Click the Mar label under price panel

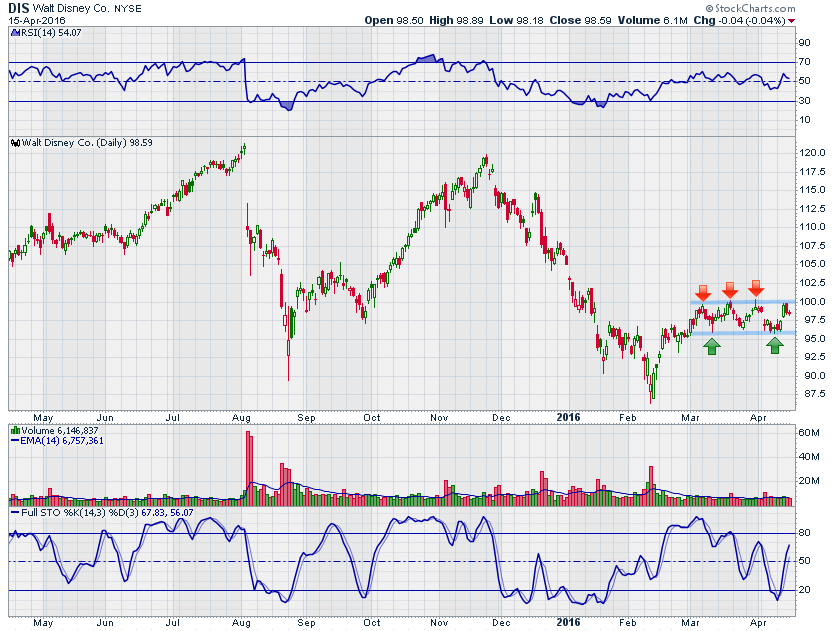point(690,418)
